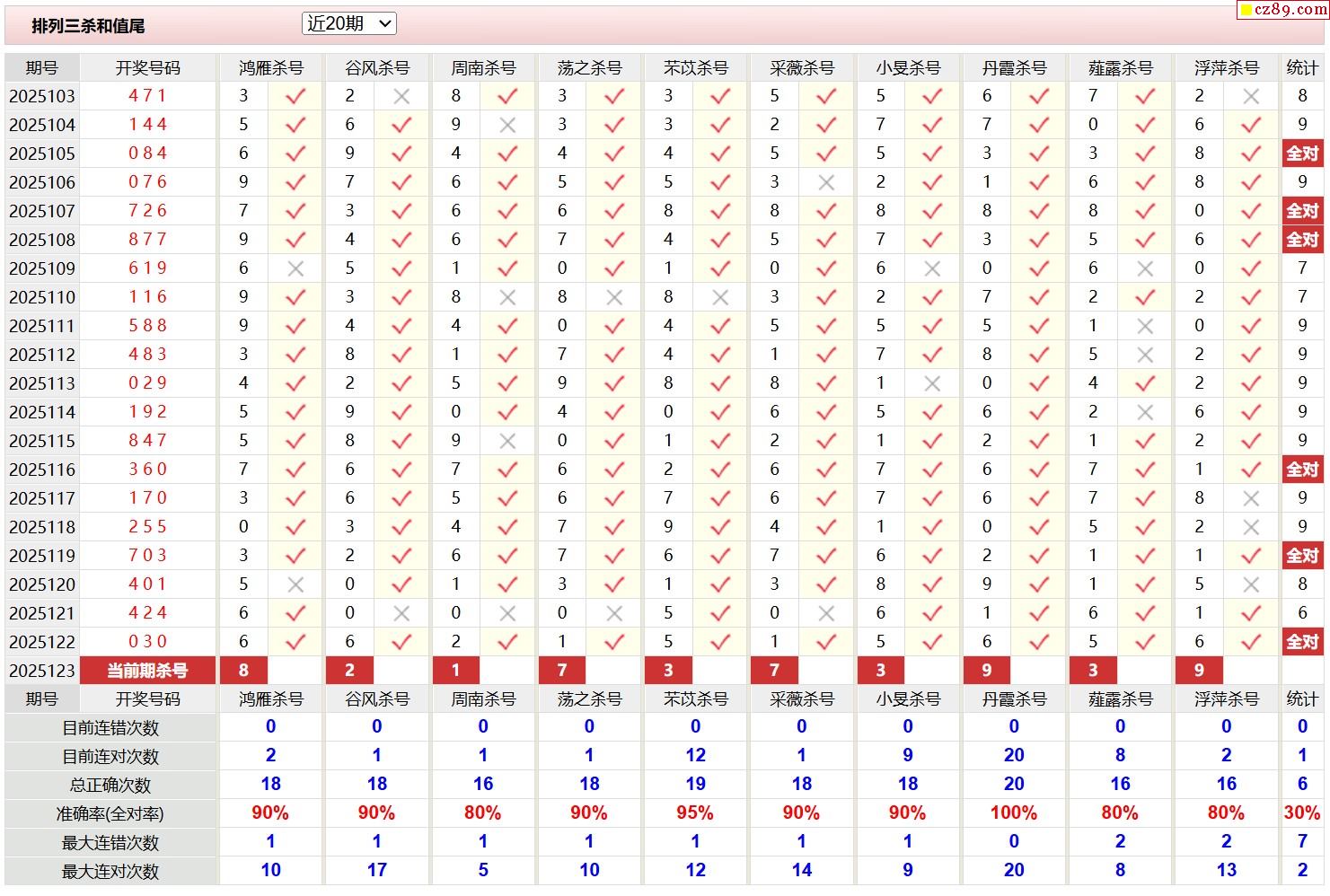This screenshot has width=1330, height=896.
Task: Click draw number 4 7 1 in row 2025103
Action: tap(147, 96)
